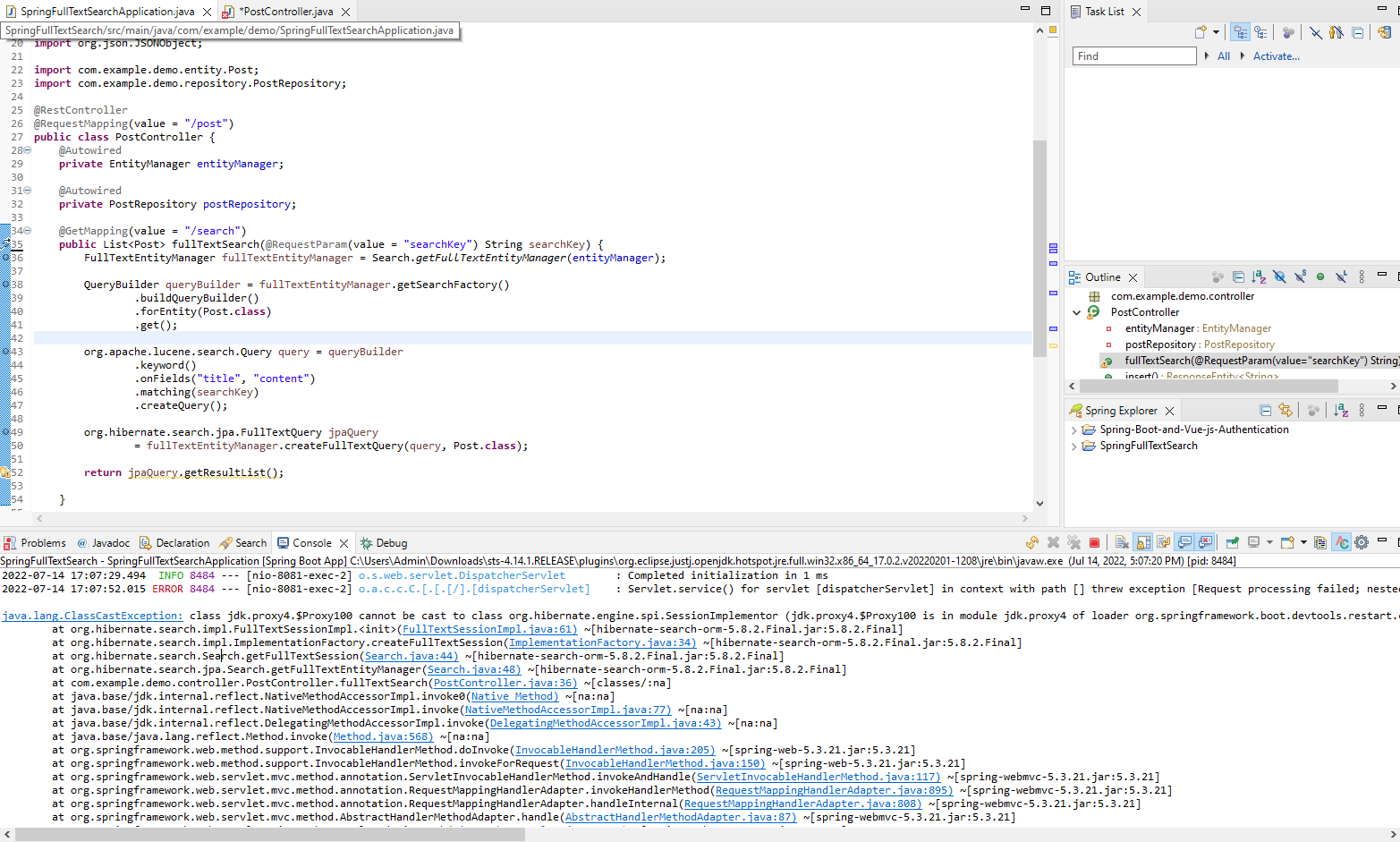Toggle Word Wrap in the Console toolbar

1163,543
